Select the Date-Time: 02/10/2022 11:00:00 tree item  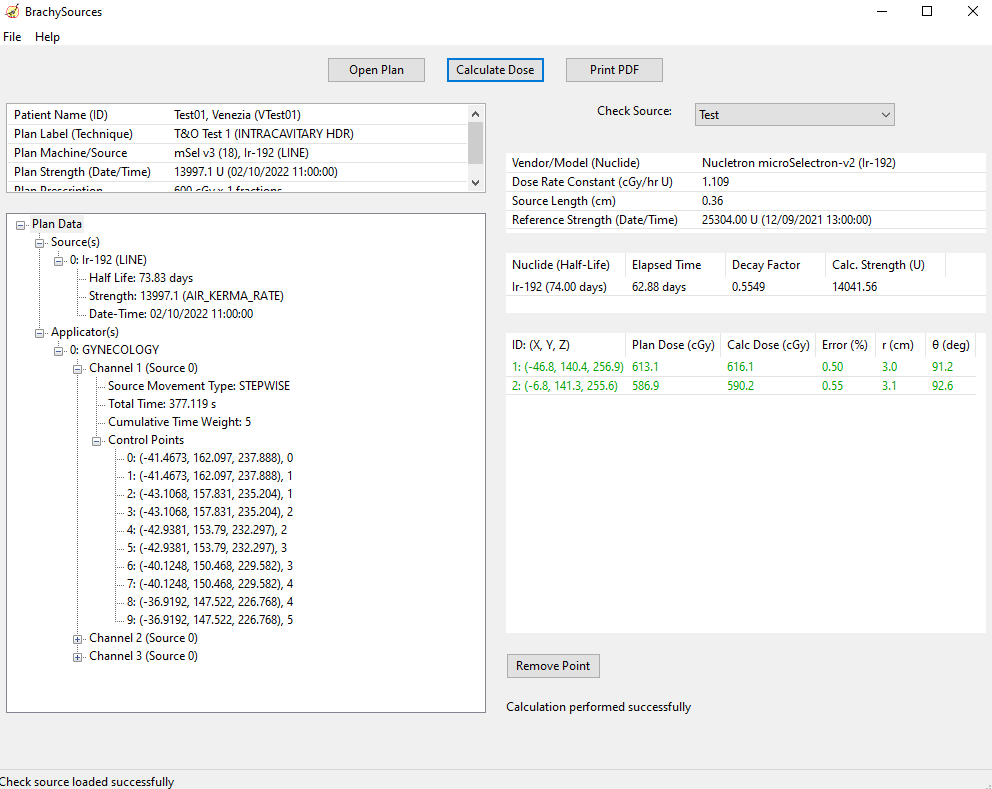coord(171,314)
